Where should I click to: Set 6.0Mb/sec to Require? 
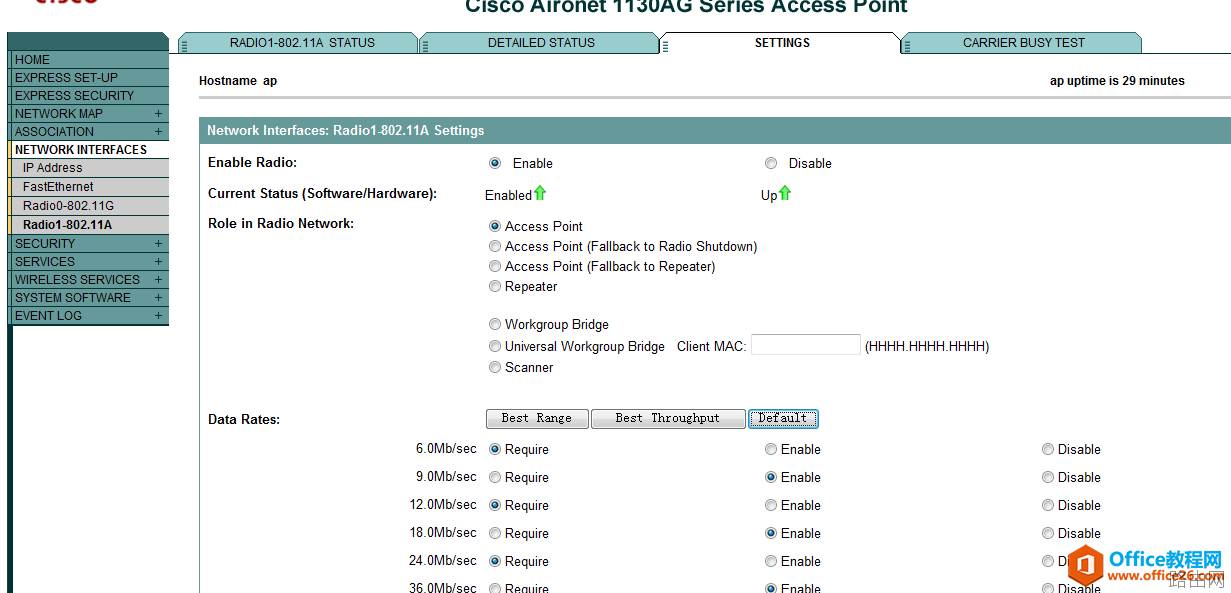click(x=495, y=449)
